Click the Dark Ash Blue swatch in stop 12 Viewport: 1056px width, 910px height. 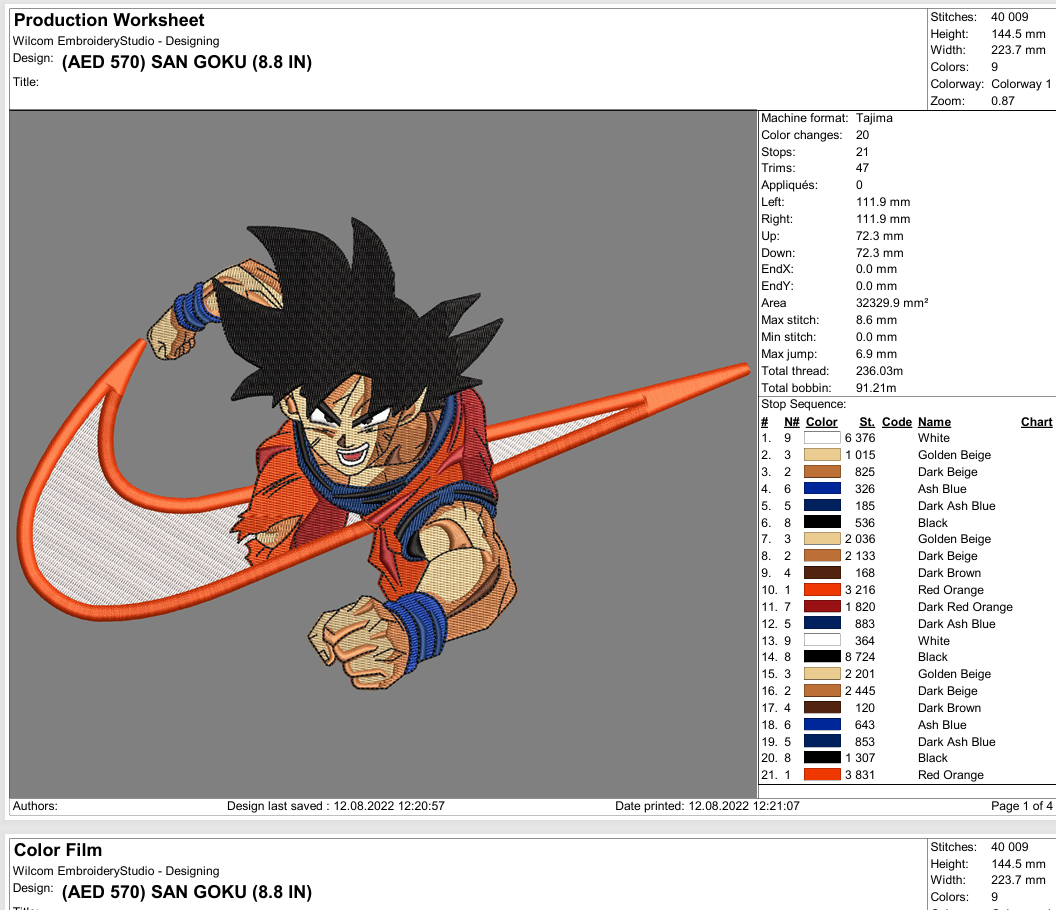[822, 624]
